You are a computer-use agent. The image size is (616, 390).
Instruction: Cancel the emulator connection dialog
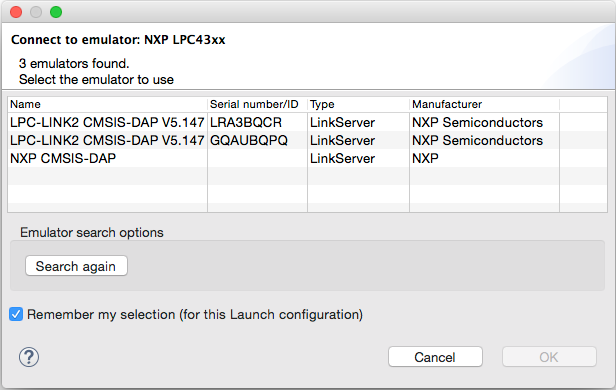(x=435, y=357)
